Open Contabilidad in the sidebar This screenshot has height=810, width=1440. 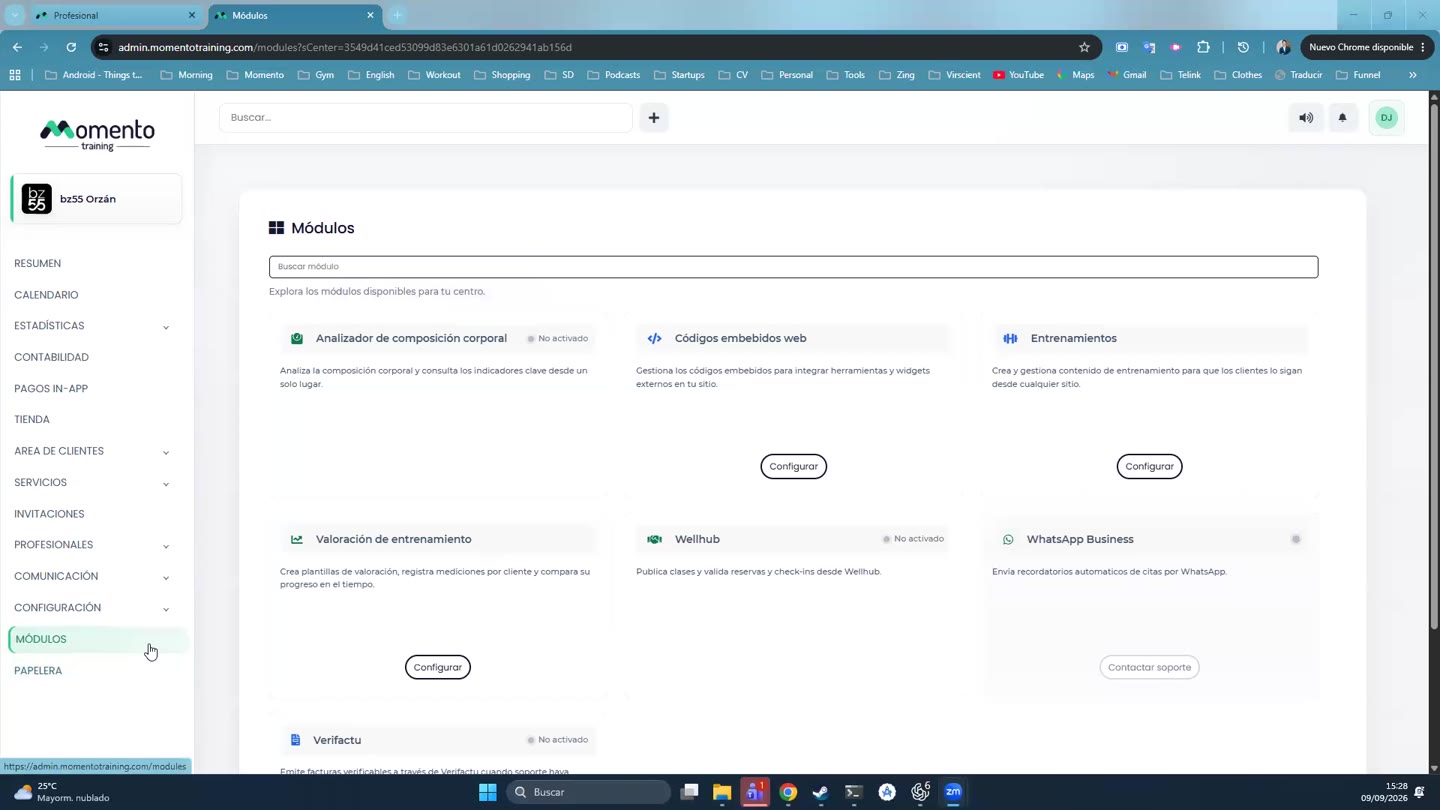(52, 357)
